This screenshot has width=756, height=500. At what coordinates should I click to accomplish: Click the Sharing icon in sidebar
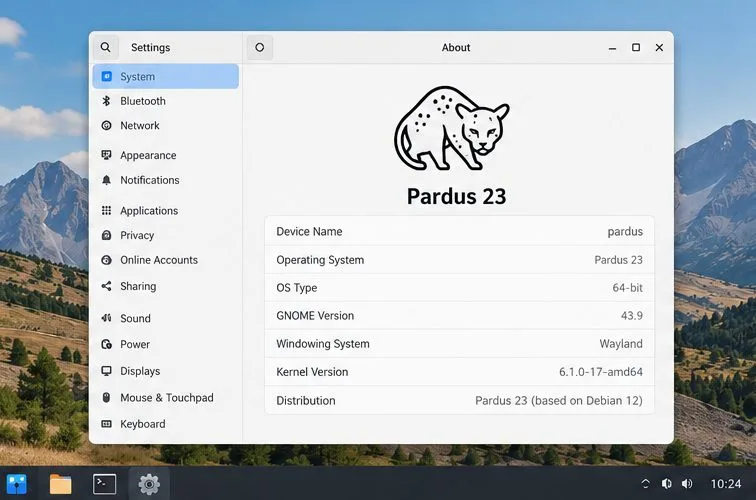pyautogui.click(x=107, y=286)
